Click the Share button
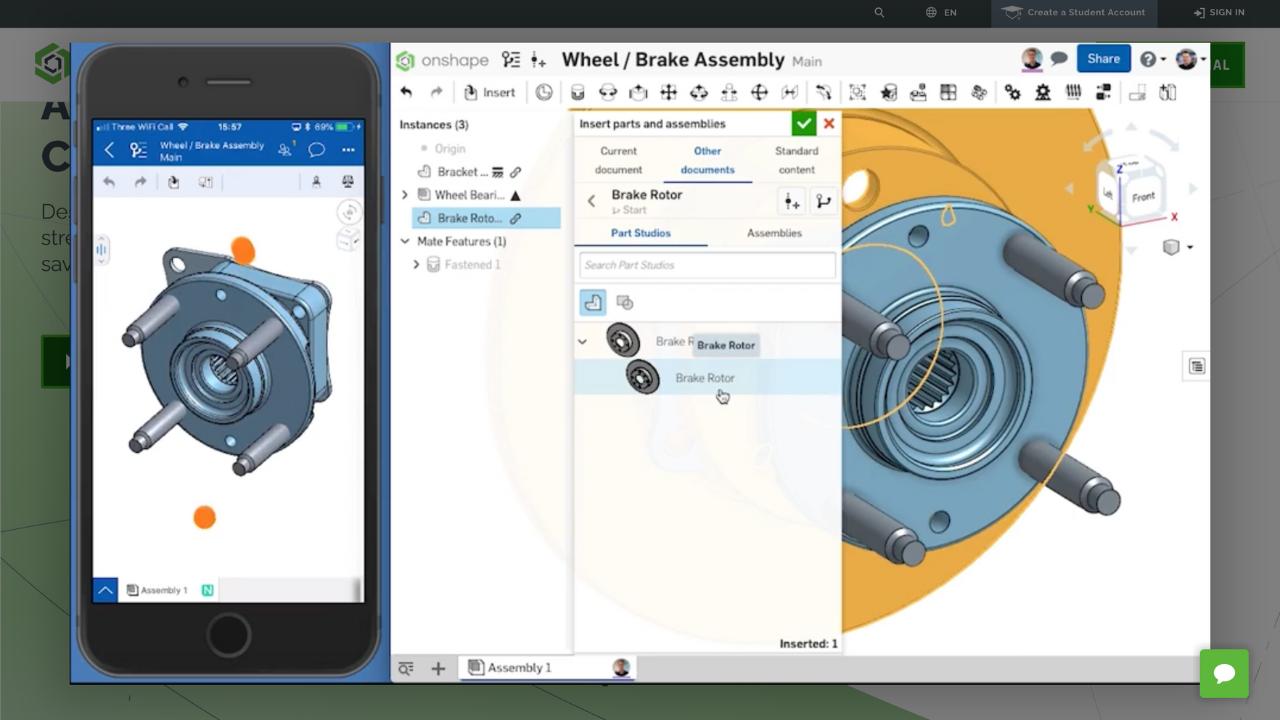The width and height of the screenshot is (1280, 720). tap(1103, 58)
